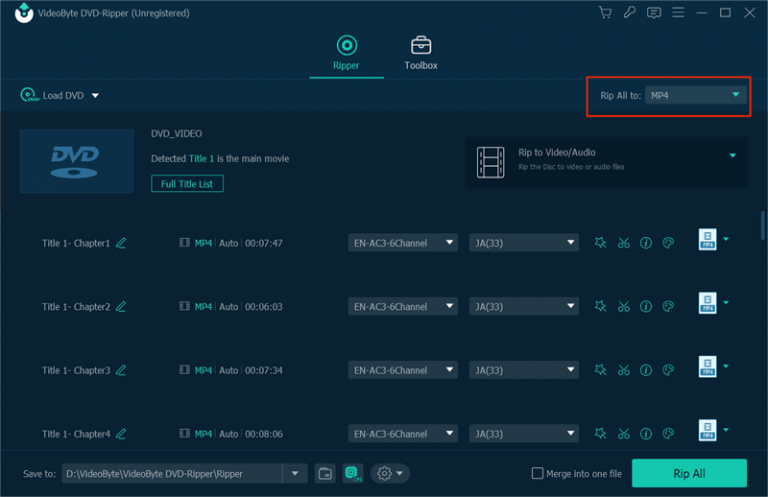The width and height of the screenshot is (768, 497).
Task: Open Chapter1 subtitle JA(33) dropdown
Action: coord(524,243)
